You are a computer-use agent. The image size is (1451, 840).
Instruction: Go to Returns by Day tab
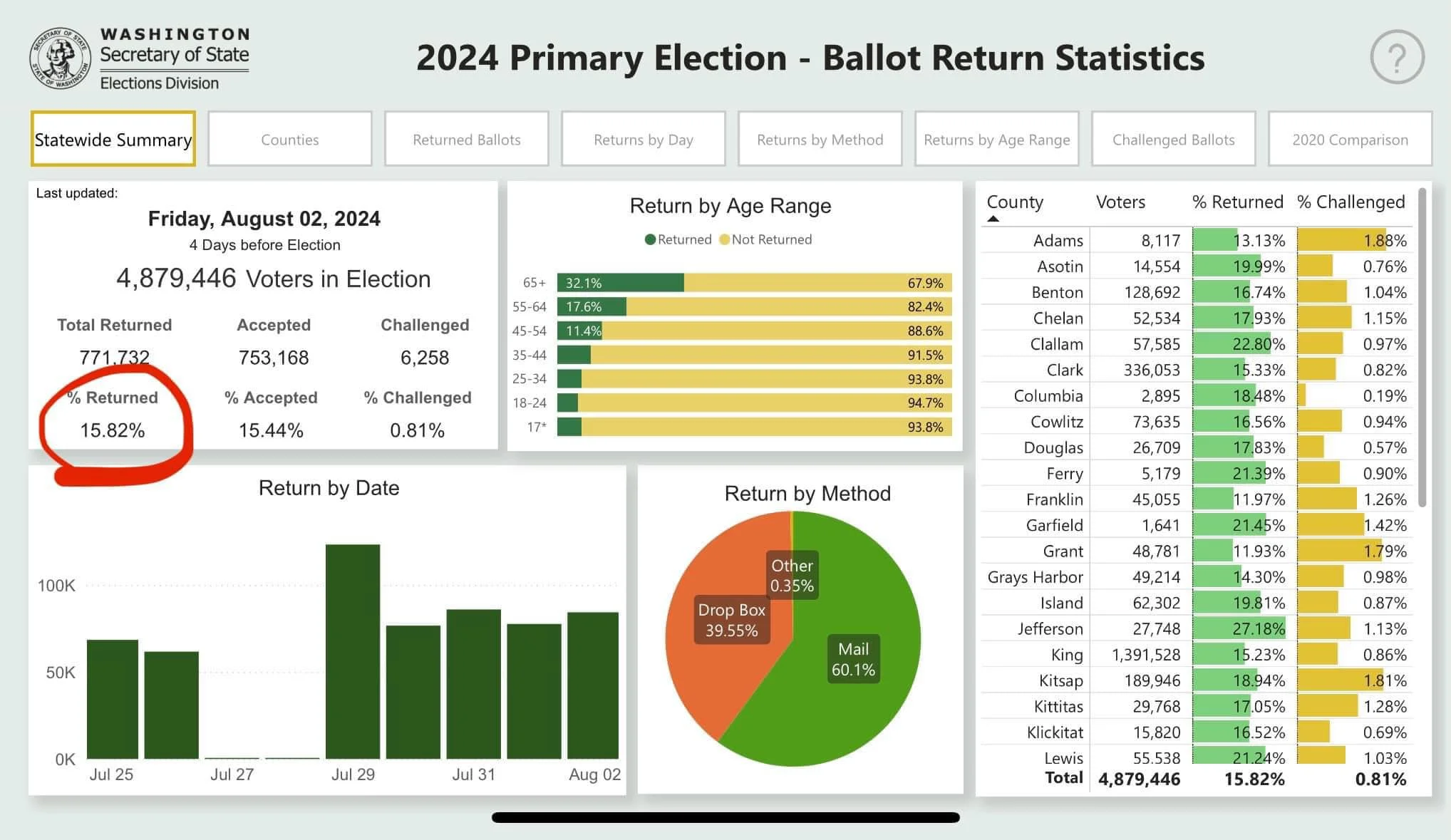644,139
